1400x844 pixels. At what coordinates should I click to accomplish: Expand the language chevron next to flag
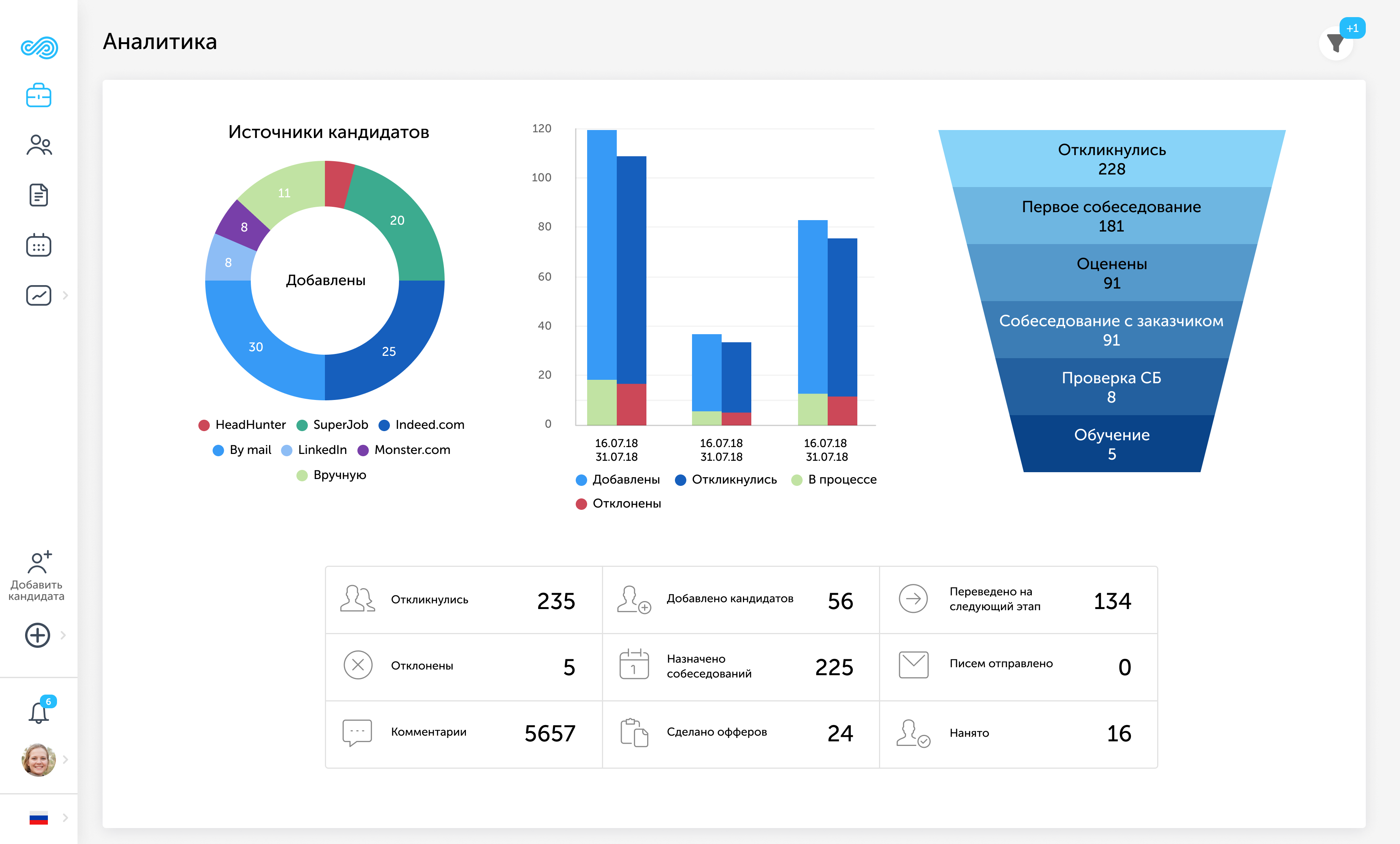[65, 817]
